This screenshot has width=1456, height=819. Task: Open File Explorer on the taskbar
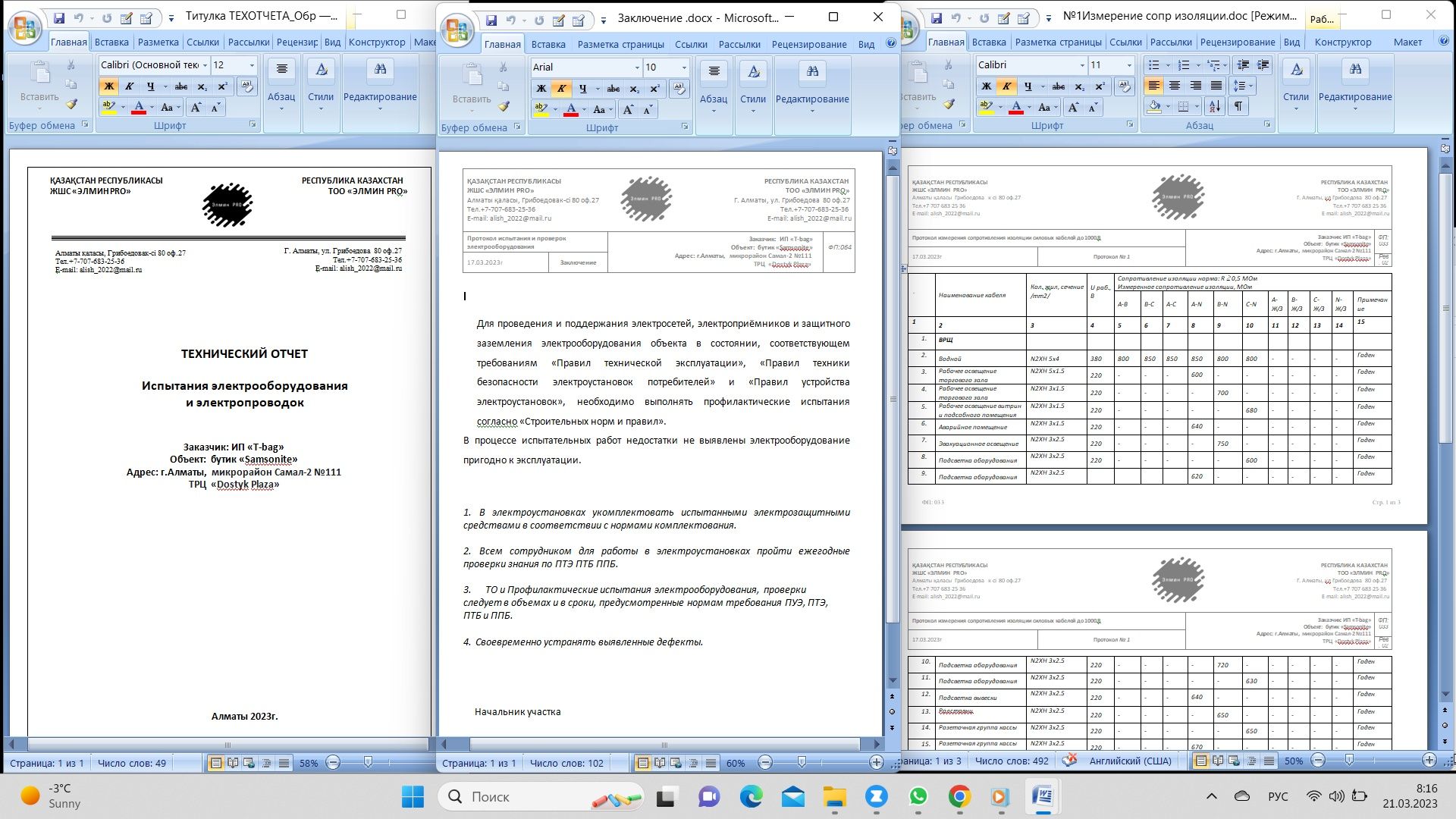[x=835, y=796]
